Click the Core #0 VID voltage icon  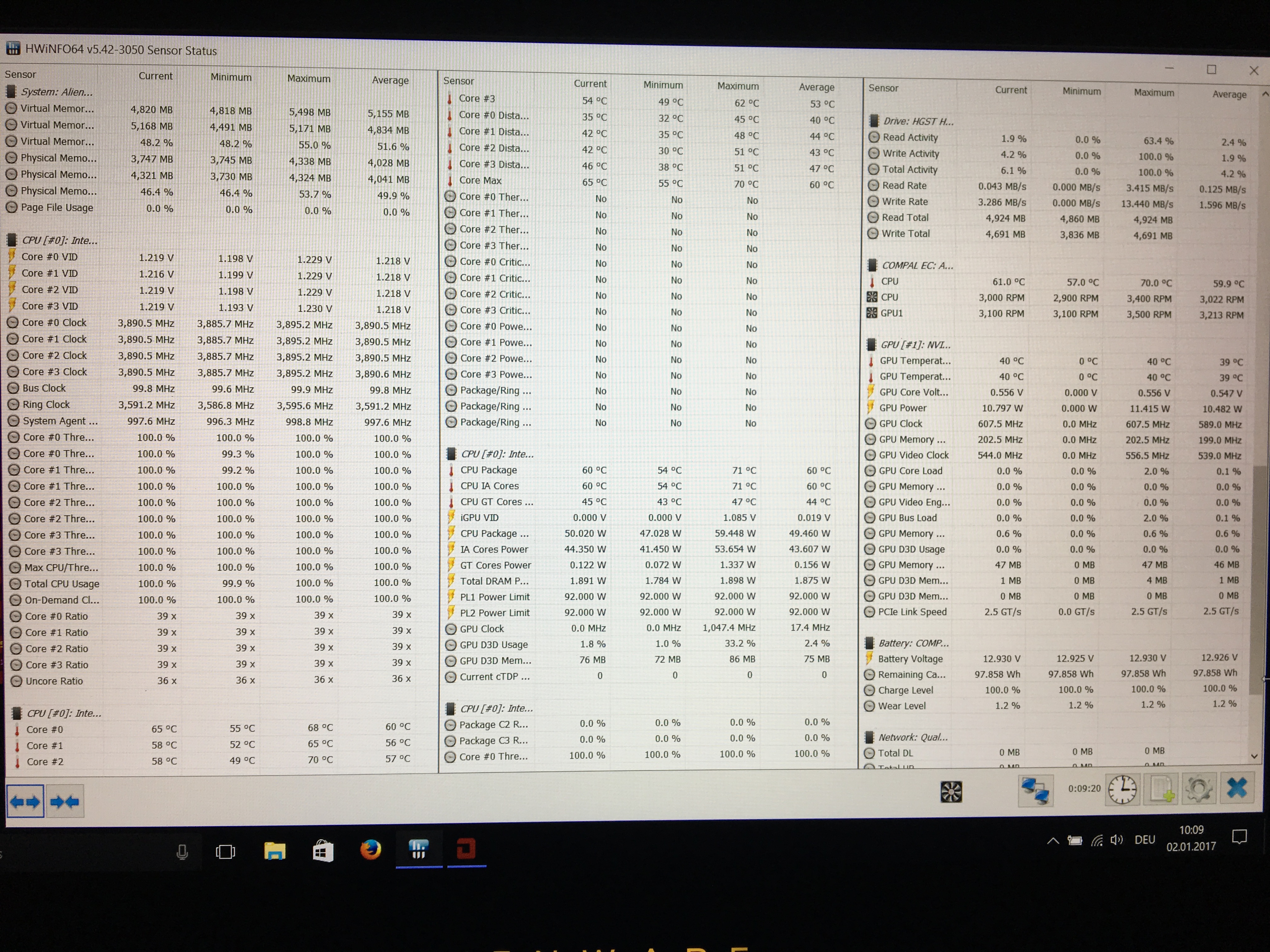[x=11, y=256]
